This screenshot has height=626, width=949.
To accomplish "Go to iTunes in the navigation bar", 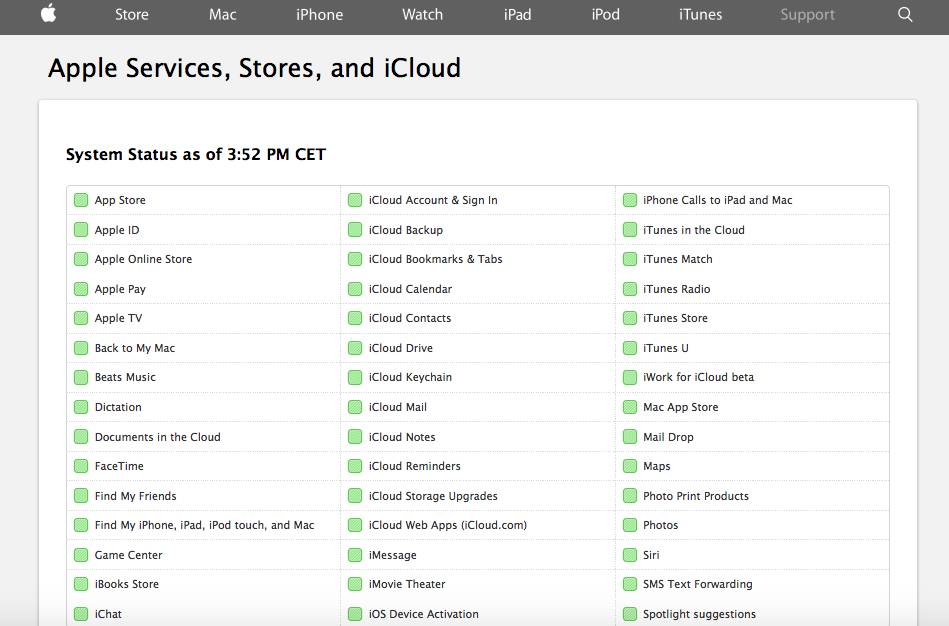I will (700, 15).
